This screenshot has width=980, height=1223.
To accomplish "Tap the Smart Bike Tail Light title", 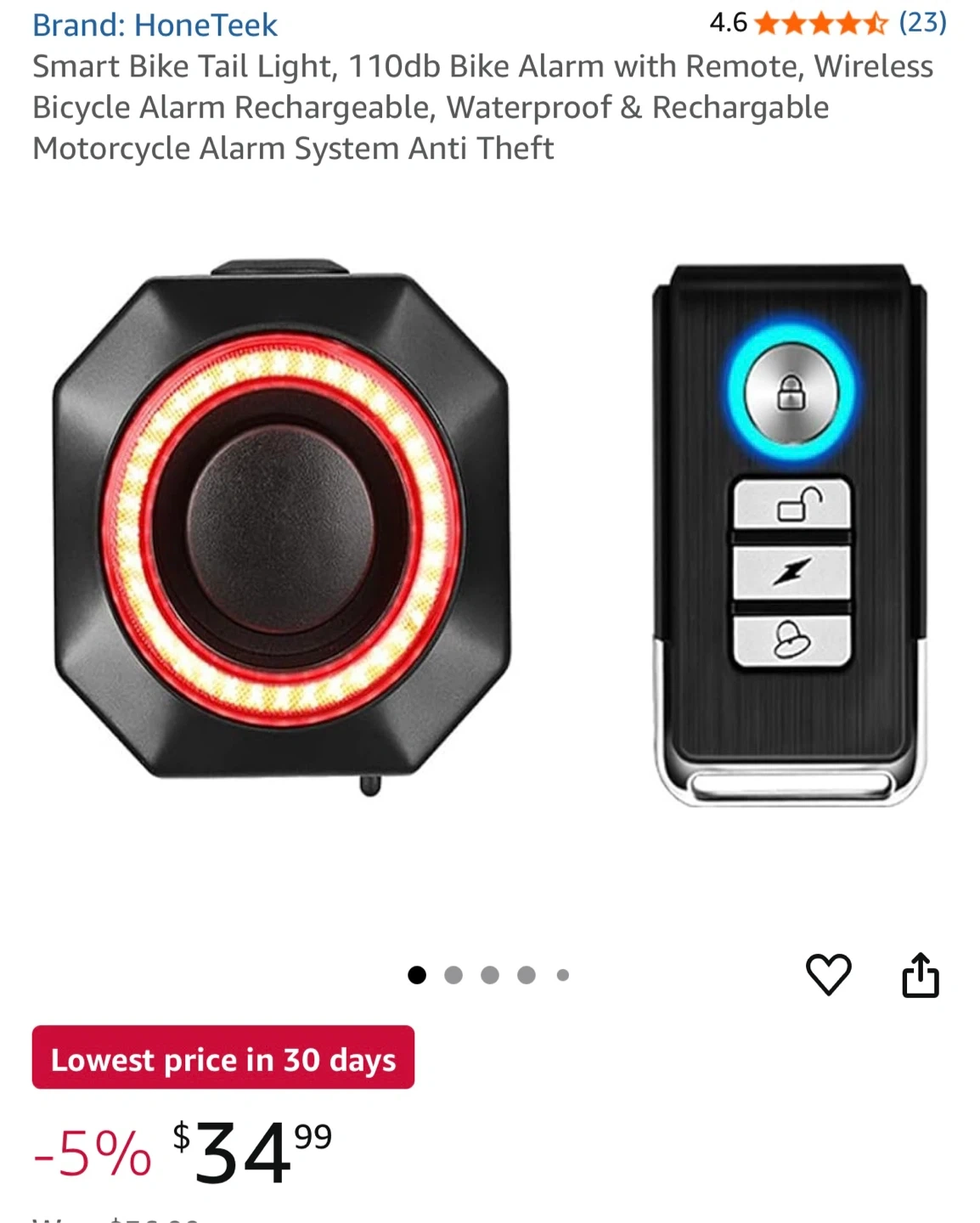I will (x=482, y=107).
